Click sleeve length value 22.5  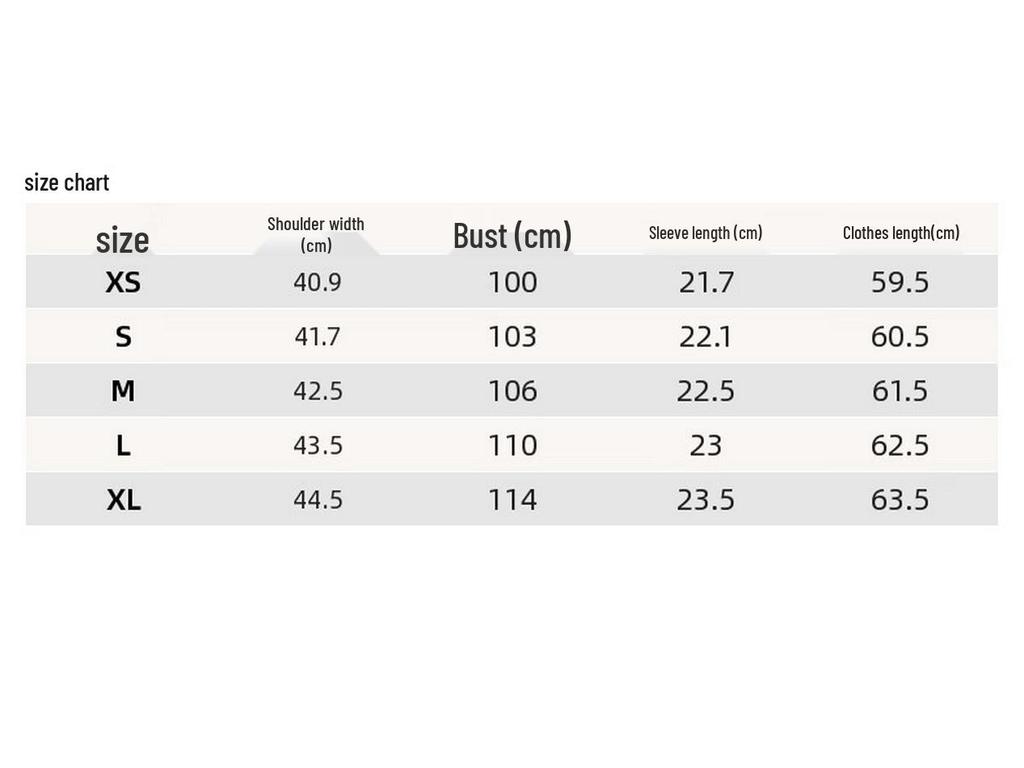(705, 391)
